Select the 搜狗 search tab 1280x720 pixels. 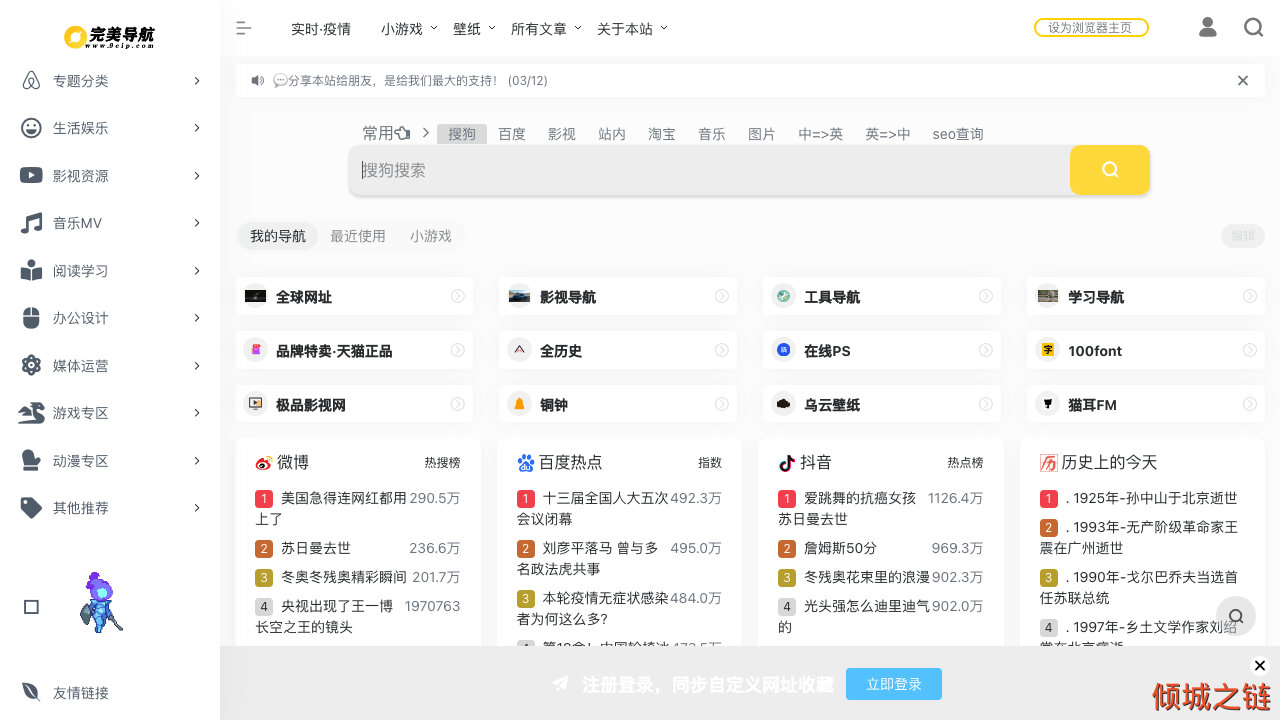(462, 133)
